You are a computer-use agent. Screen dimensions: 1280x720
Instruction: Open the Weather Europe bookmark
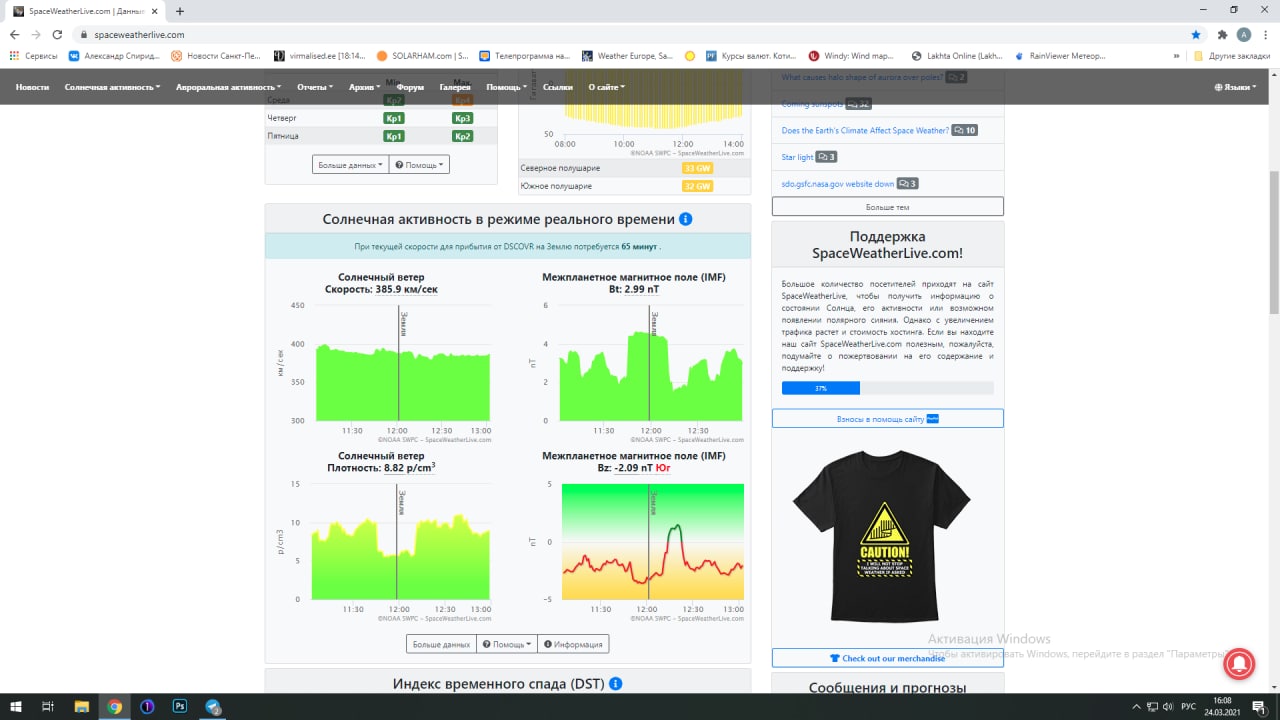pyautogui.click(x=627, y=56)
